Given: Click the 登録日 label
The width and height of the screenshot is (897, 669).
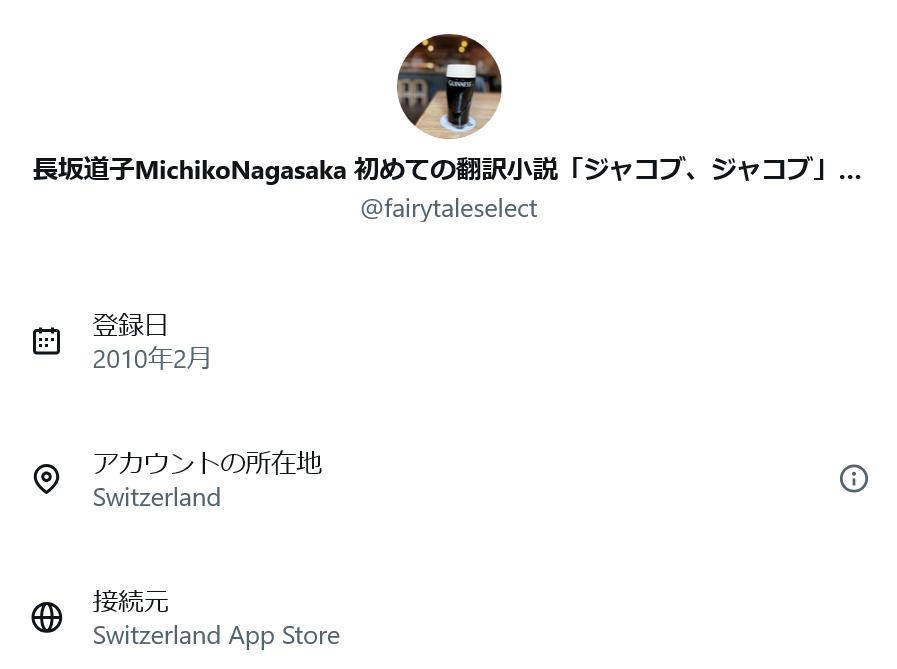Looking at the screenshot, I should pos(130,324).
